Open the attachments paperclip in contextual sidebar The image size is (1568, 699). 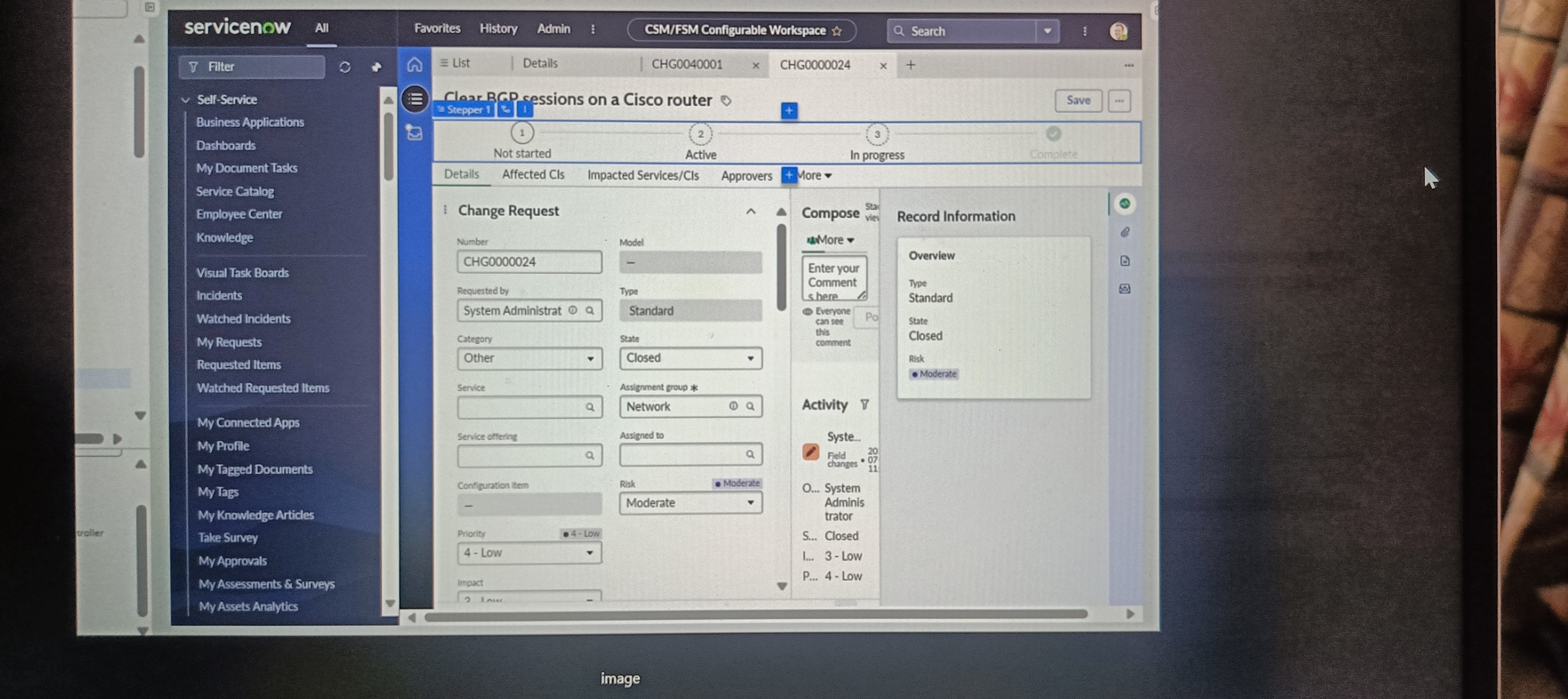pyautogui.click(x=1125, y=232)
